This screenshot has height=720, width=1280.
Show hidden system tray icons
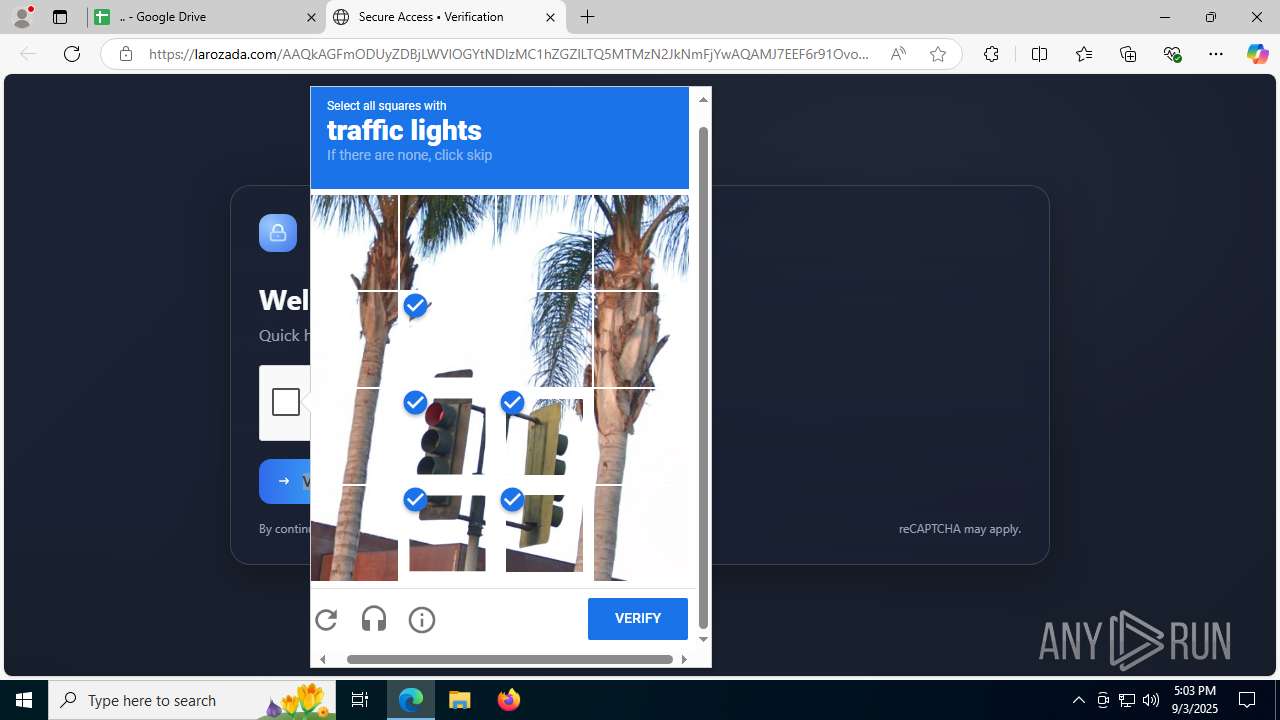click(1078, 700)
